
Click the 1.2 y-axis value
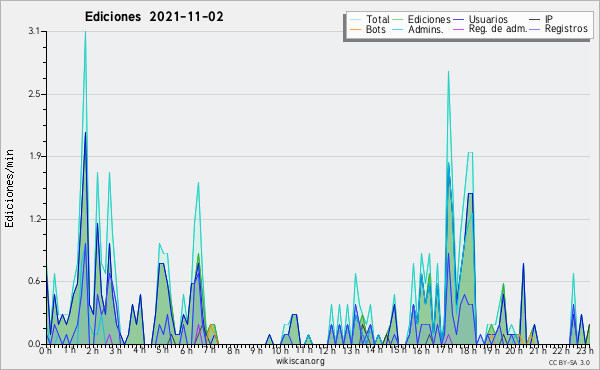(x=34, y=219)
